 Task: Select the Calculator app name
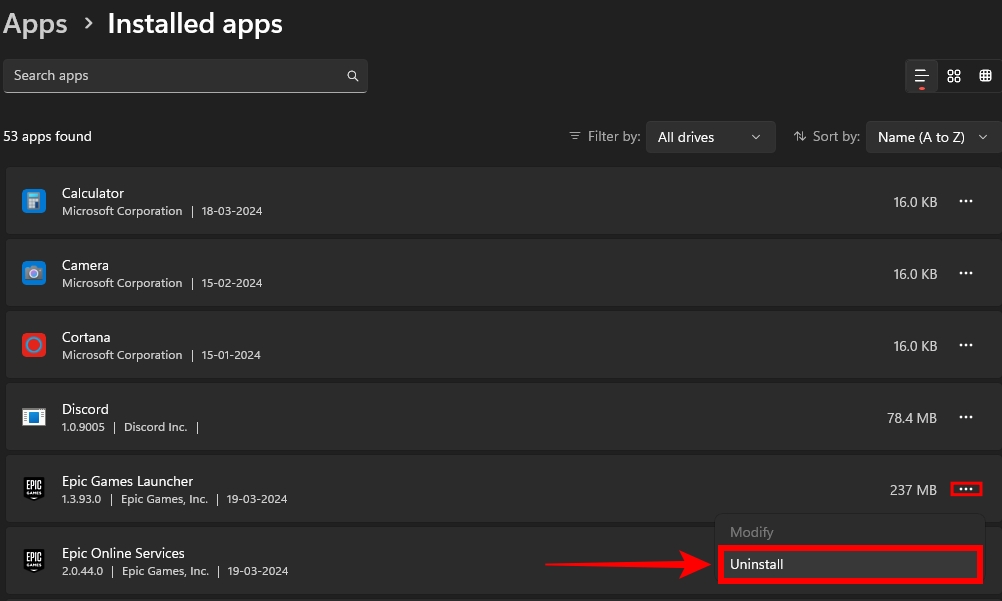[x=93, y=193]
